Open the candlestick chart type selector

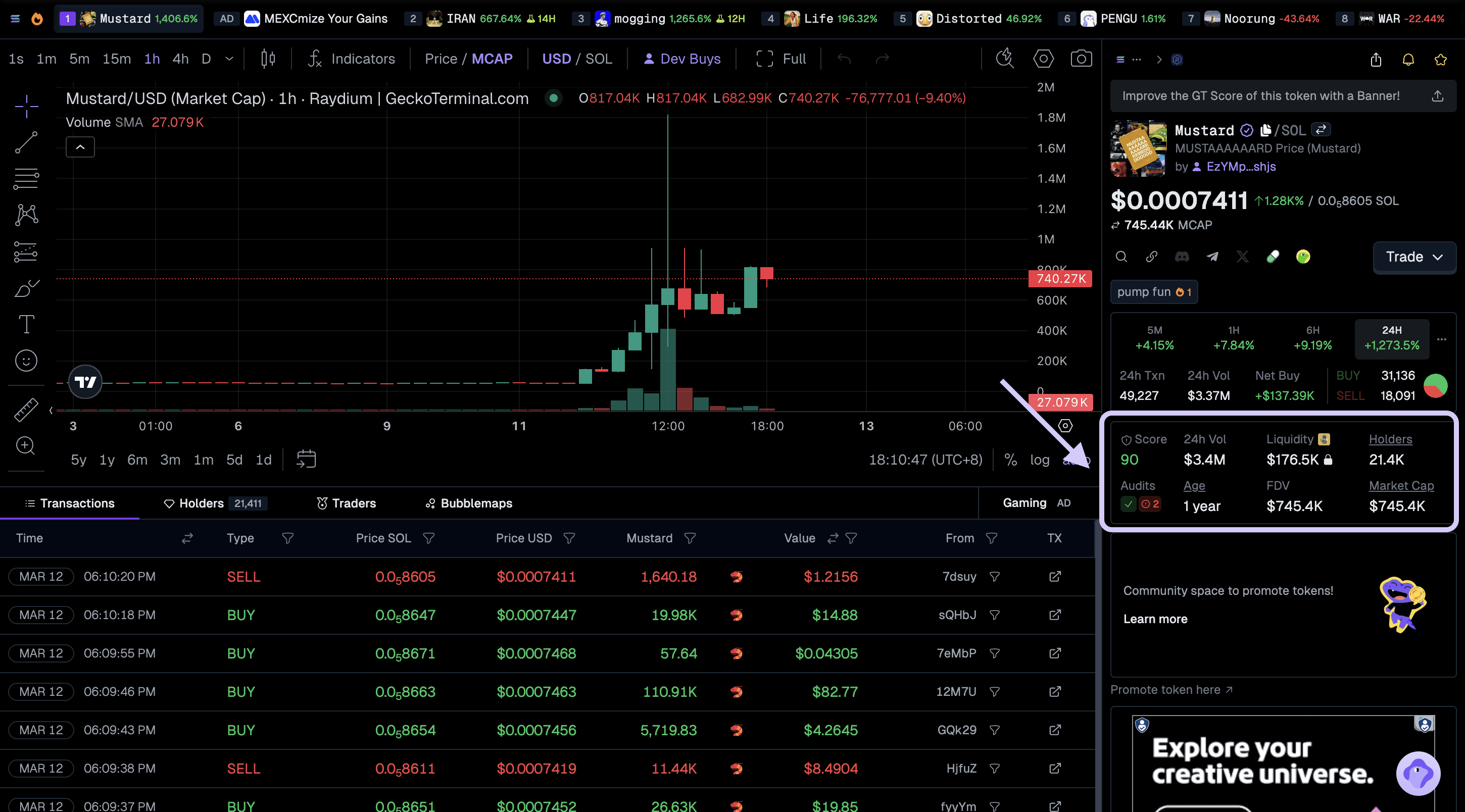click(x=268, y=59)
